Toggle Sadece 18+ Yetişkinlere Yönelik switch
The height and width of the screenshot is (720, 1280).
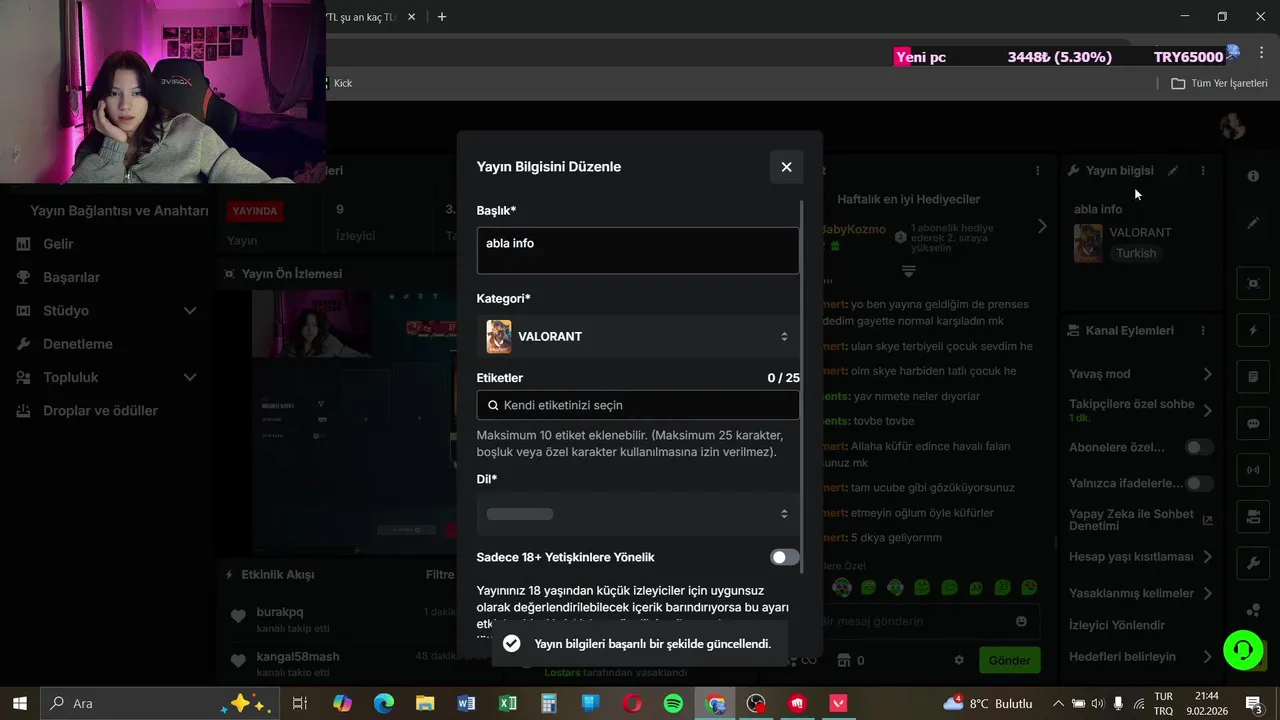(x=785, y=557)
